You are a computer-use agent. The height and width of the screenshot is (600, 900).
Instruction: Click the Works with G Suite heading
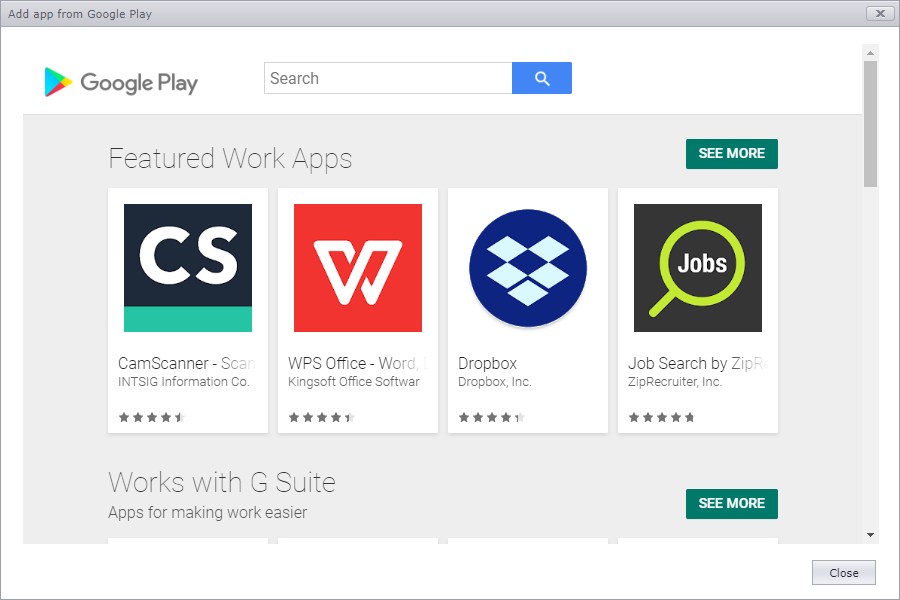click(x=222, y=482)
